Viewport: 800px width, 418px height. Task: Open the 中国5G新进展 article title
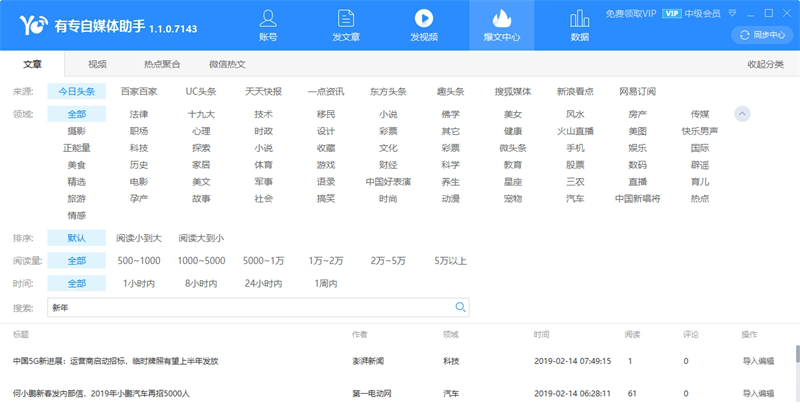[x=115, y=361]
